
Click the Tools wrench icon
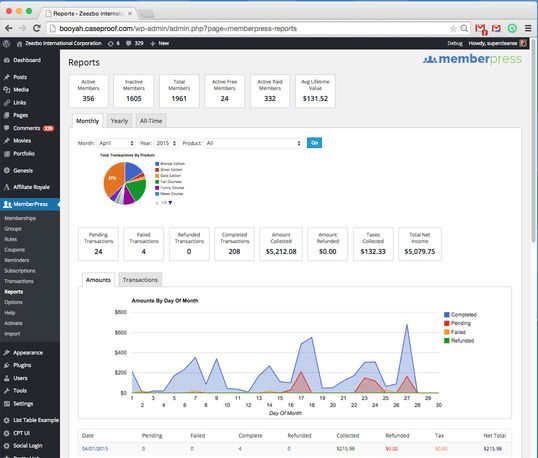[7, 391]
